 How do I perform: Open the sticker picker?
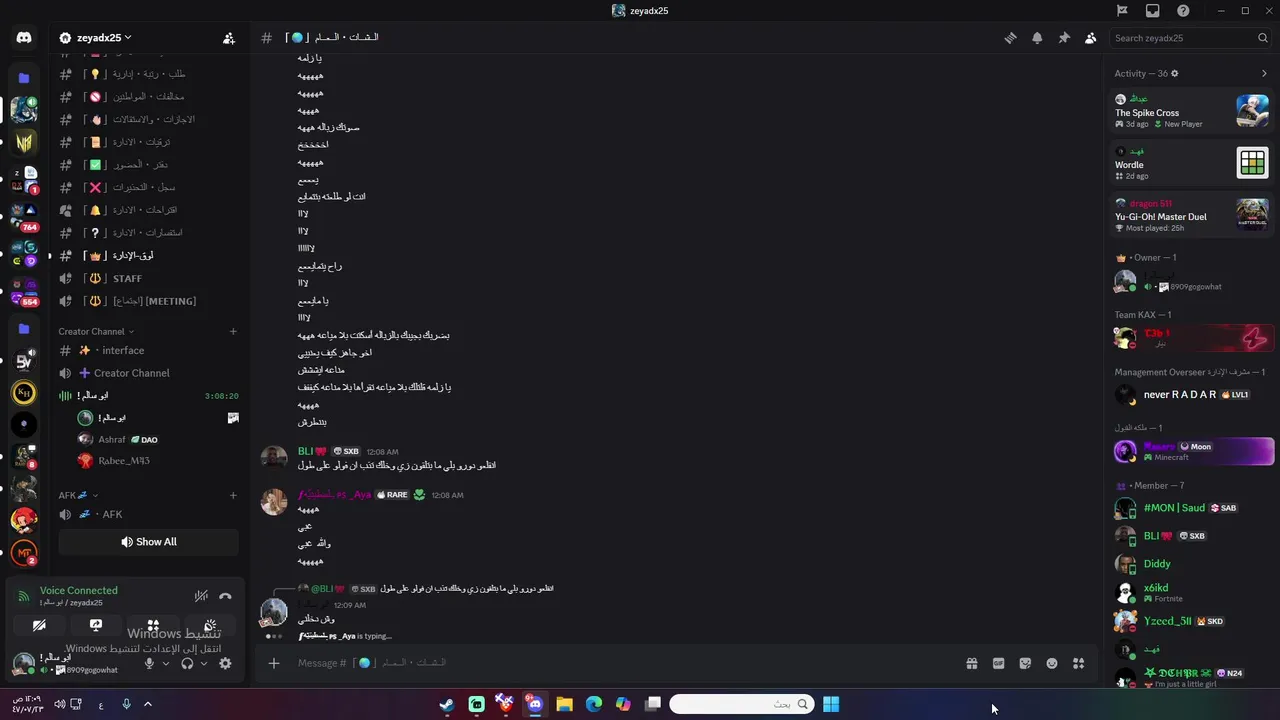coord(1025,663)
